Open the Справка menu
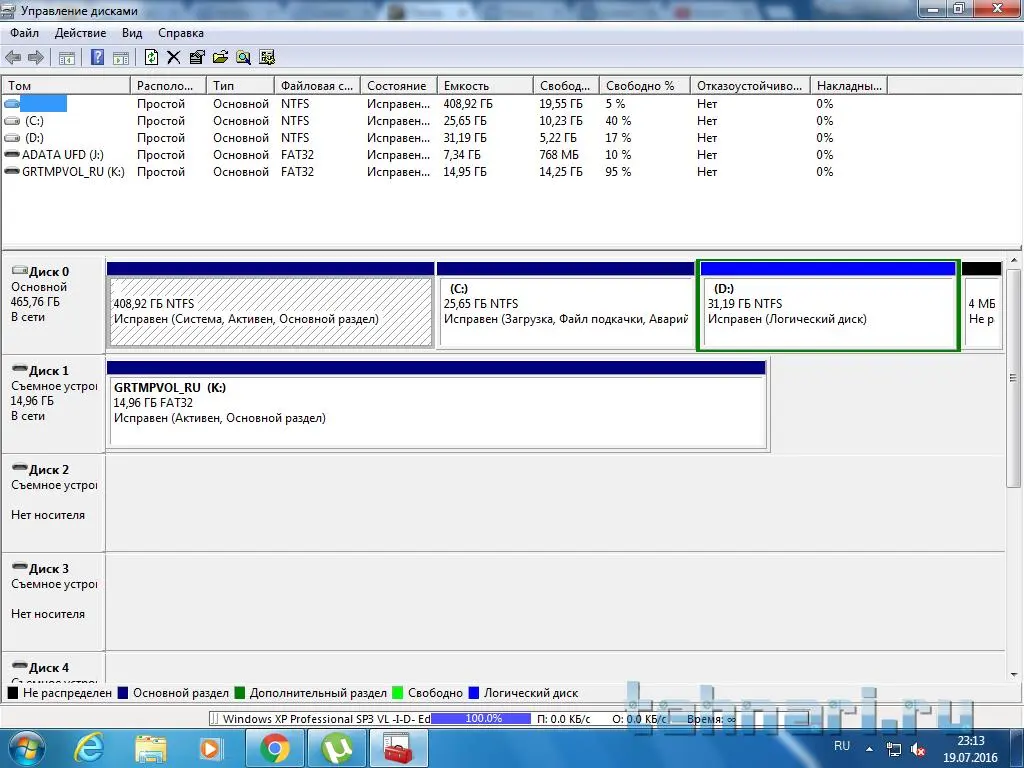Viewport: 1024px width, 768px height. 181,33
